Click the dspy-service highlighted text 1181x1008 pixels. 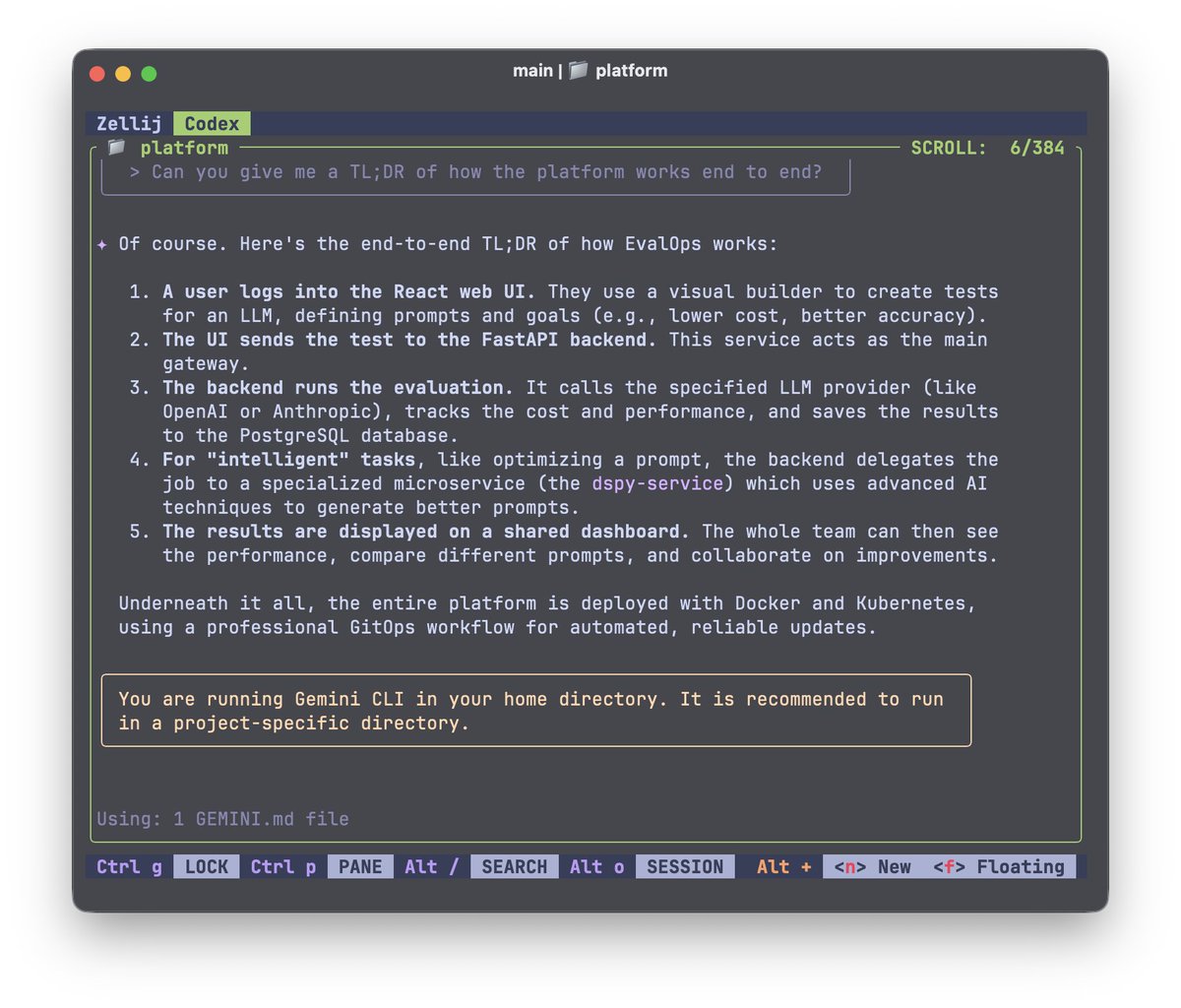pyautogui.click(x=657, y=483)
